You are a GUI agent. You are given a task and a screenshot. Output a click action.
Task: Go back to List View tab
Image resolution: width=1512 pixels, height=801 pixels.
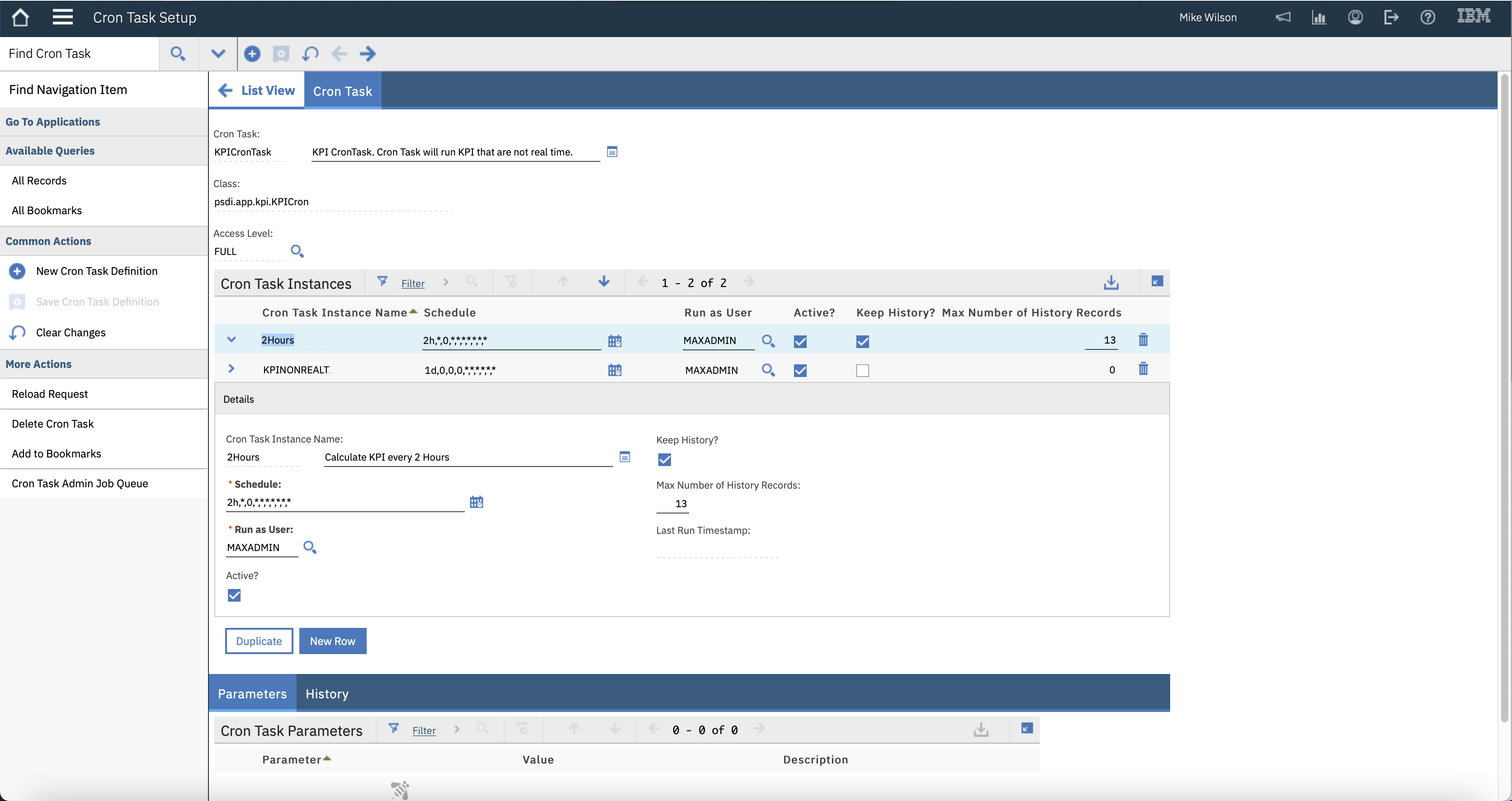[256, 90]
